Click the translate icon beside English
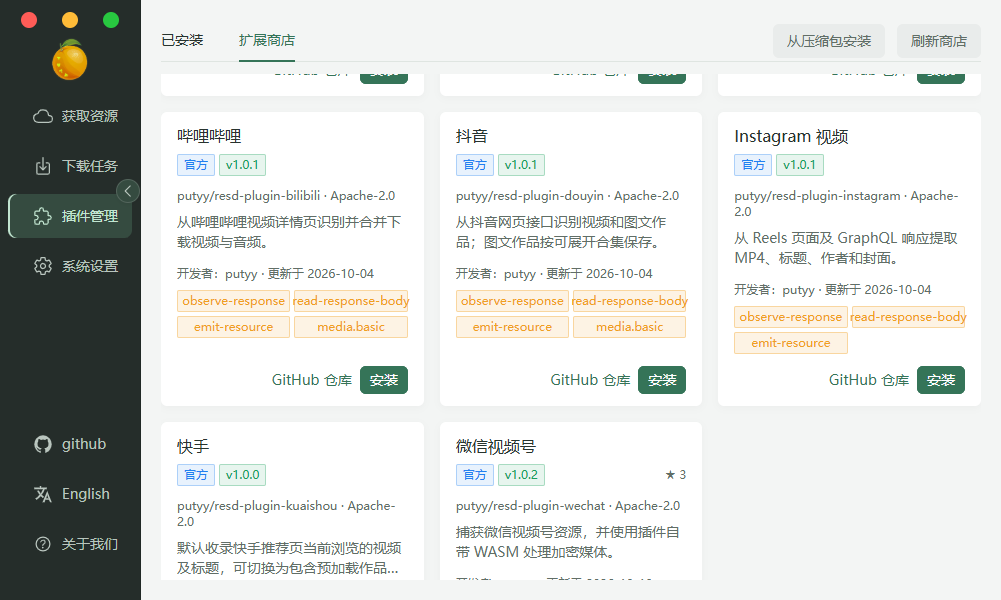1001x600 pixels. coord(43,494)
